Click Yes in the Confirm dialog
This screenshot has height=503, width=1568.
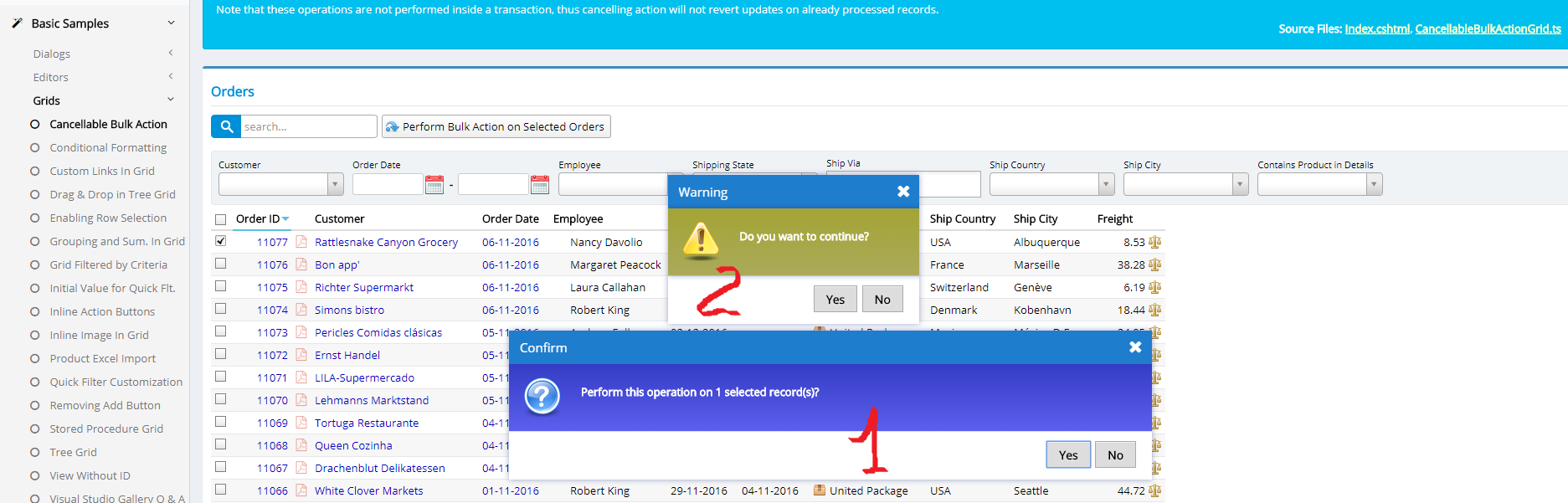pos(1068,454)
